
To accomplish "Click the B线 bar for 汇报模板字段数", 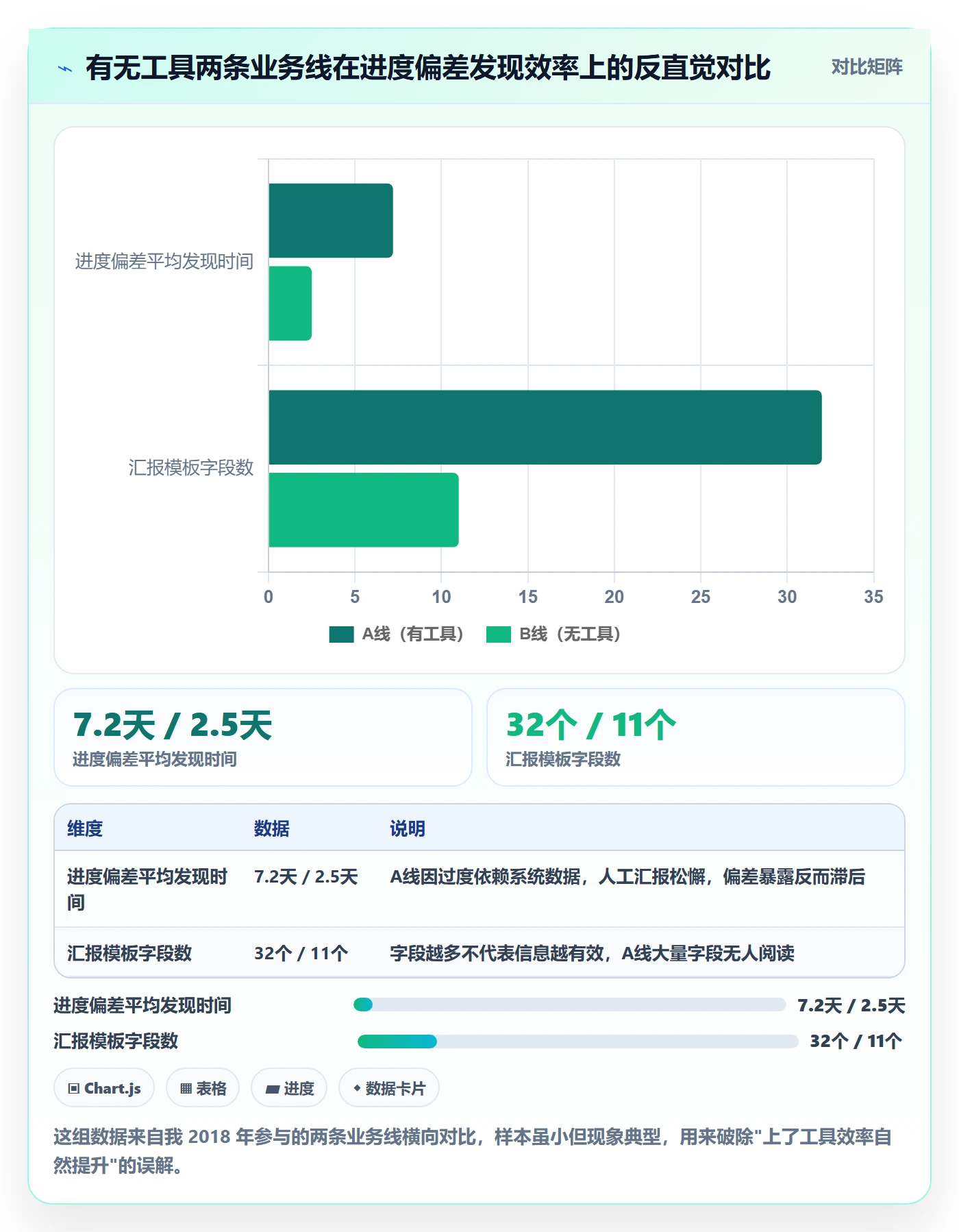I will (364, 510).
